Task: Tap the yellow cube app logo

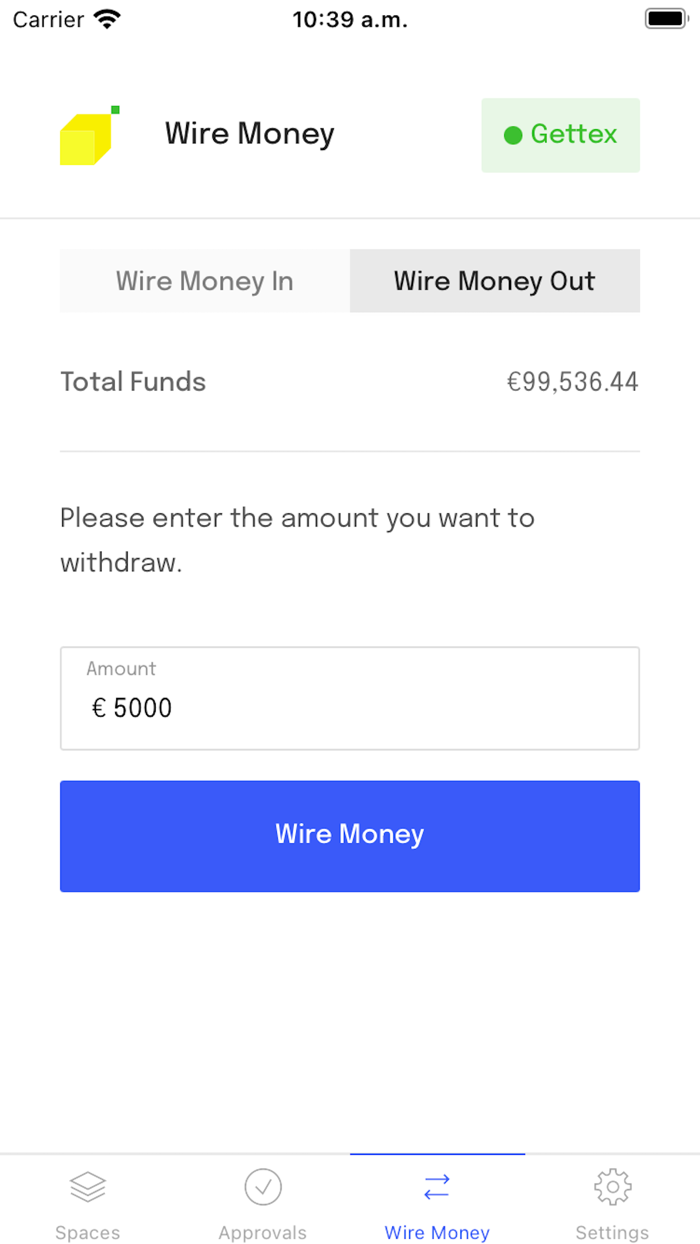Action: pyautogui.click(x=88, y=137)
